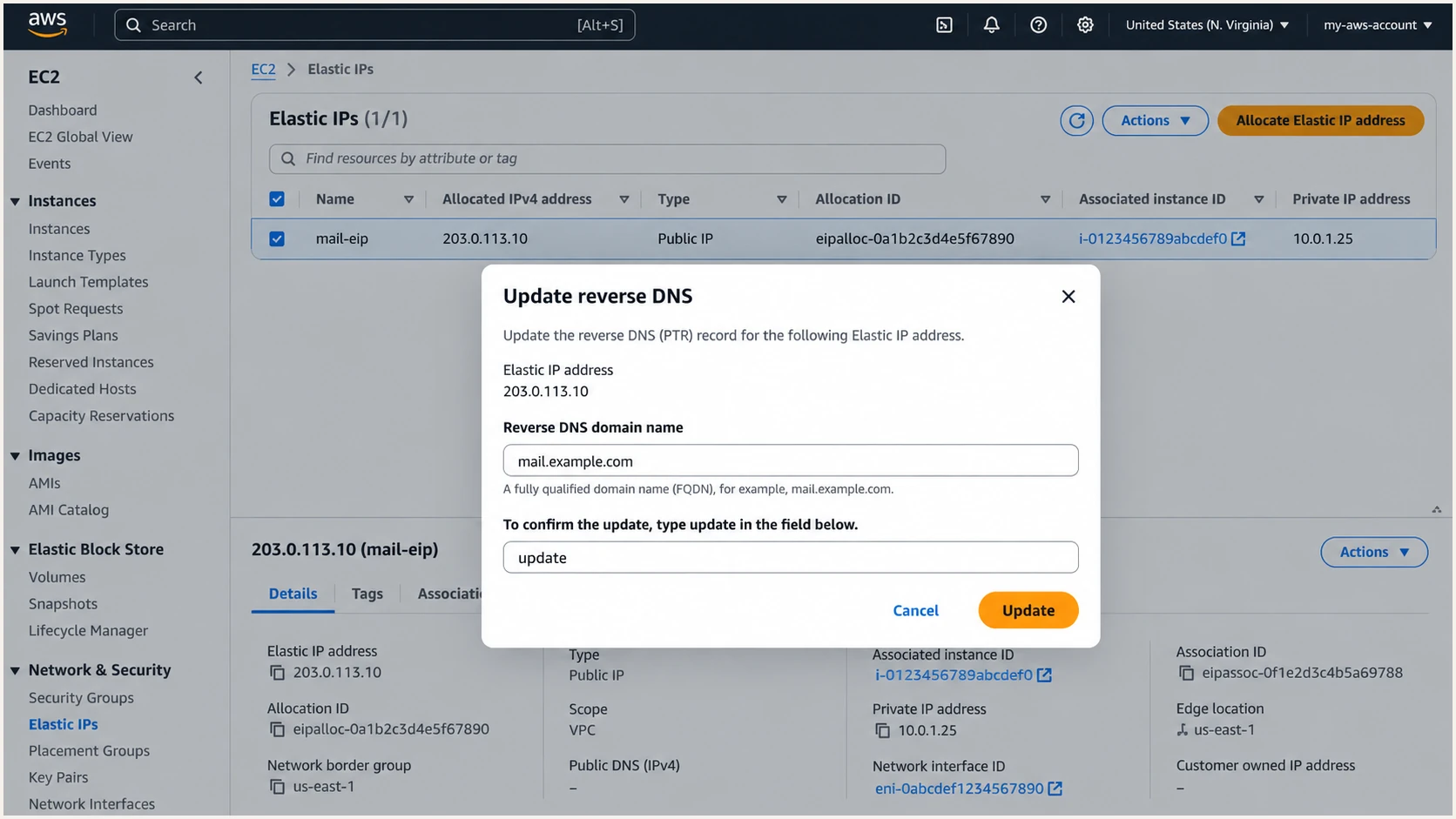Focus the Reverse DNS domain name field
The width and height of the screenshot is (1456, 819).
point(791,460)
